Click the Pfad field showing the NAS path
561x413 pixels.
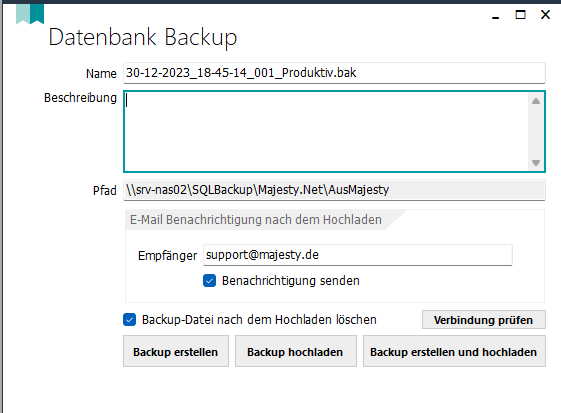(x=334, y=190)
